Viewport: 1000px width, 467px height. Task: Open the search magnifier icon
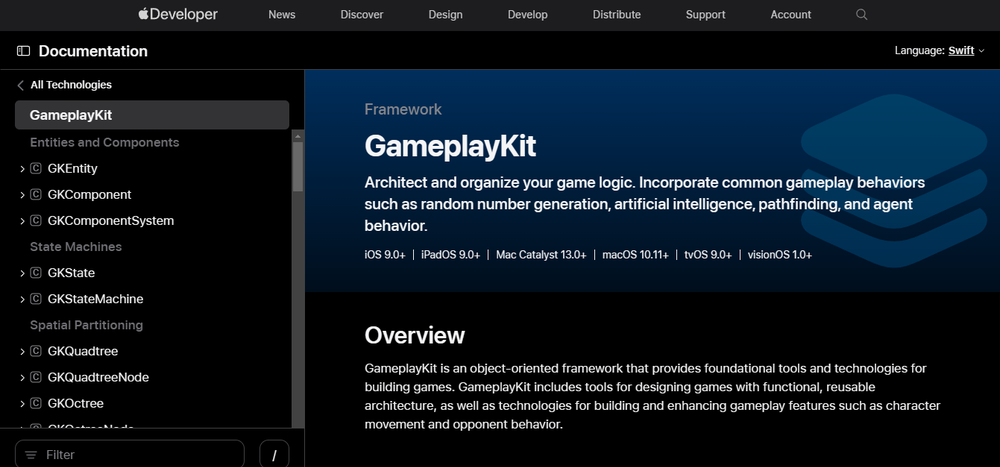(x=862, y=14)
